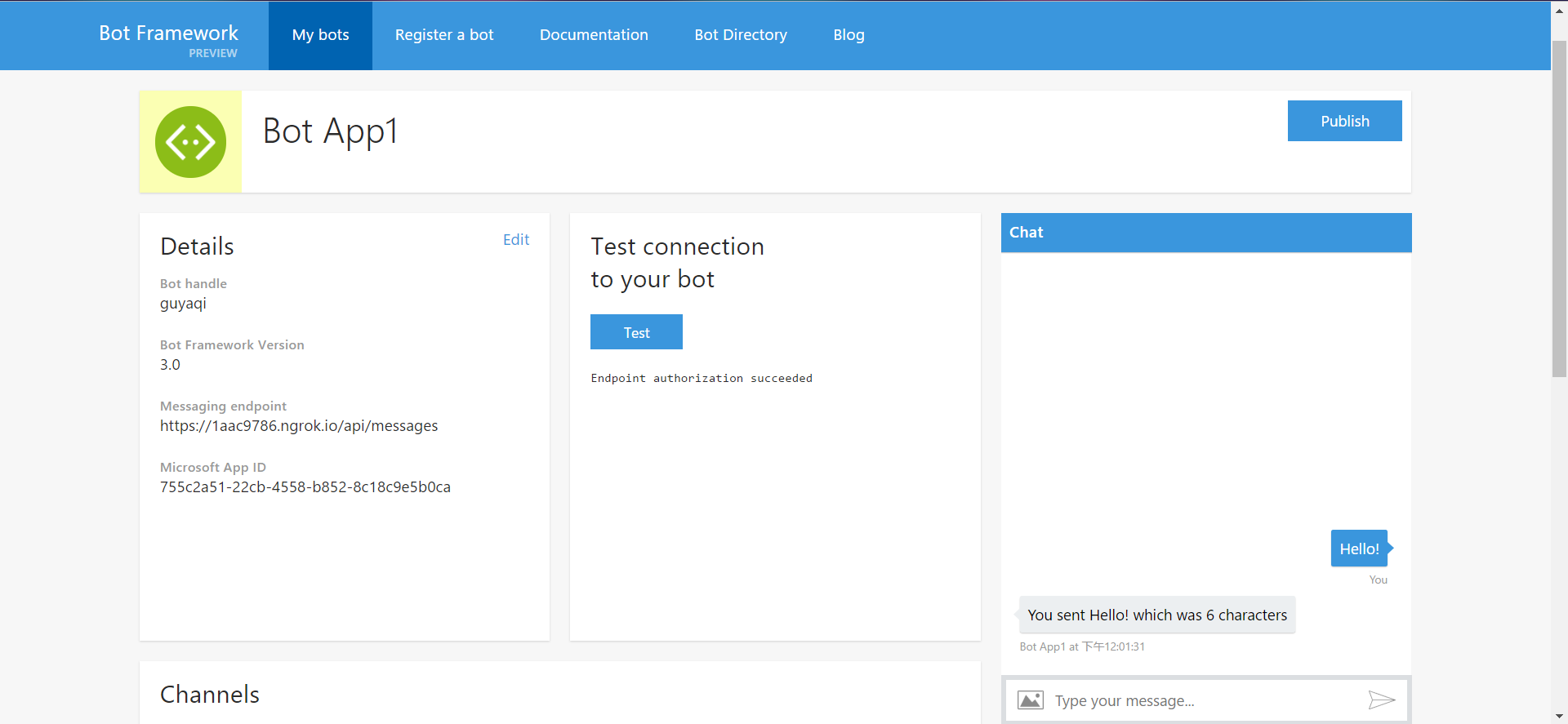1568x724 pixels.
Task: Open the Documentation page
Action: [594, 35]
